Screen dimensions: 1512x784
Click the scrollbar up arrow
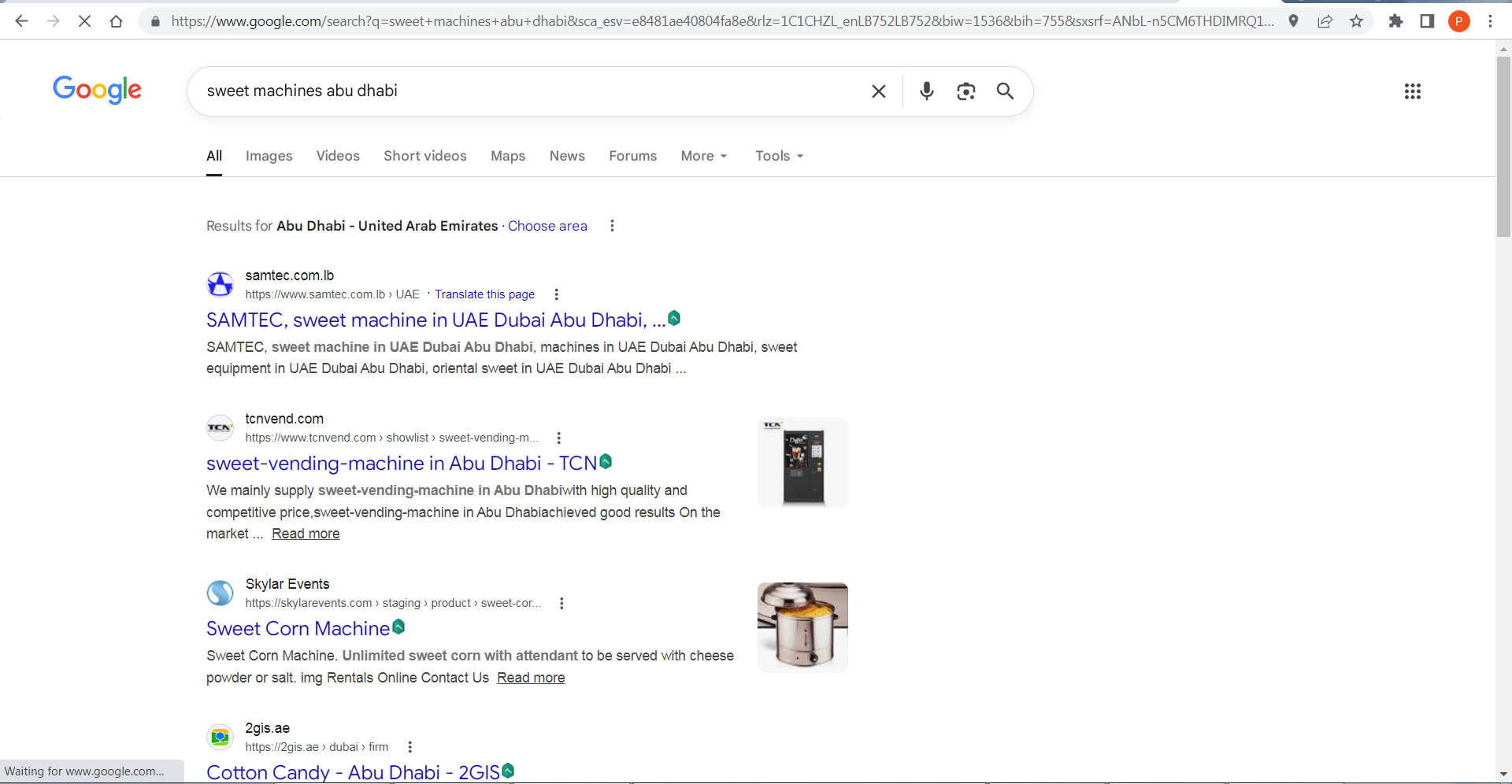point(1503,48)
